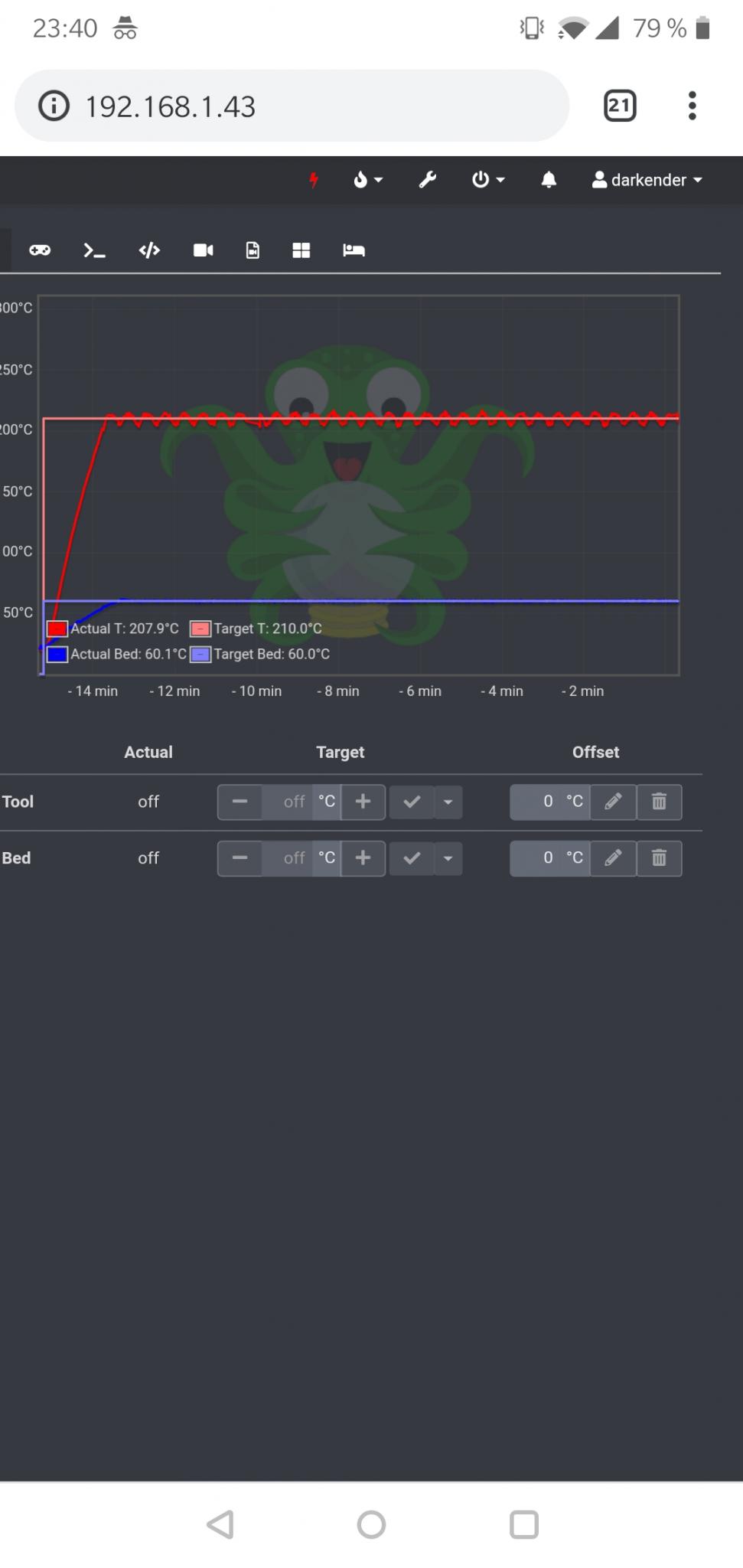Switch to the webcam video camera tab
This screenshot has width=743, height=1568.
(204, 250)
